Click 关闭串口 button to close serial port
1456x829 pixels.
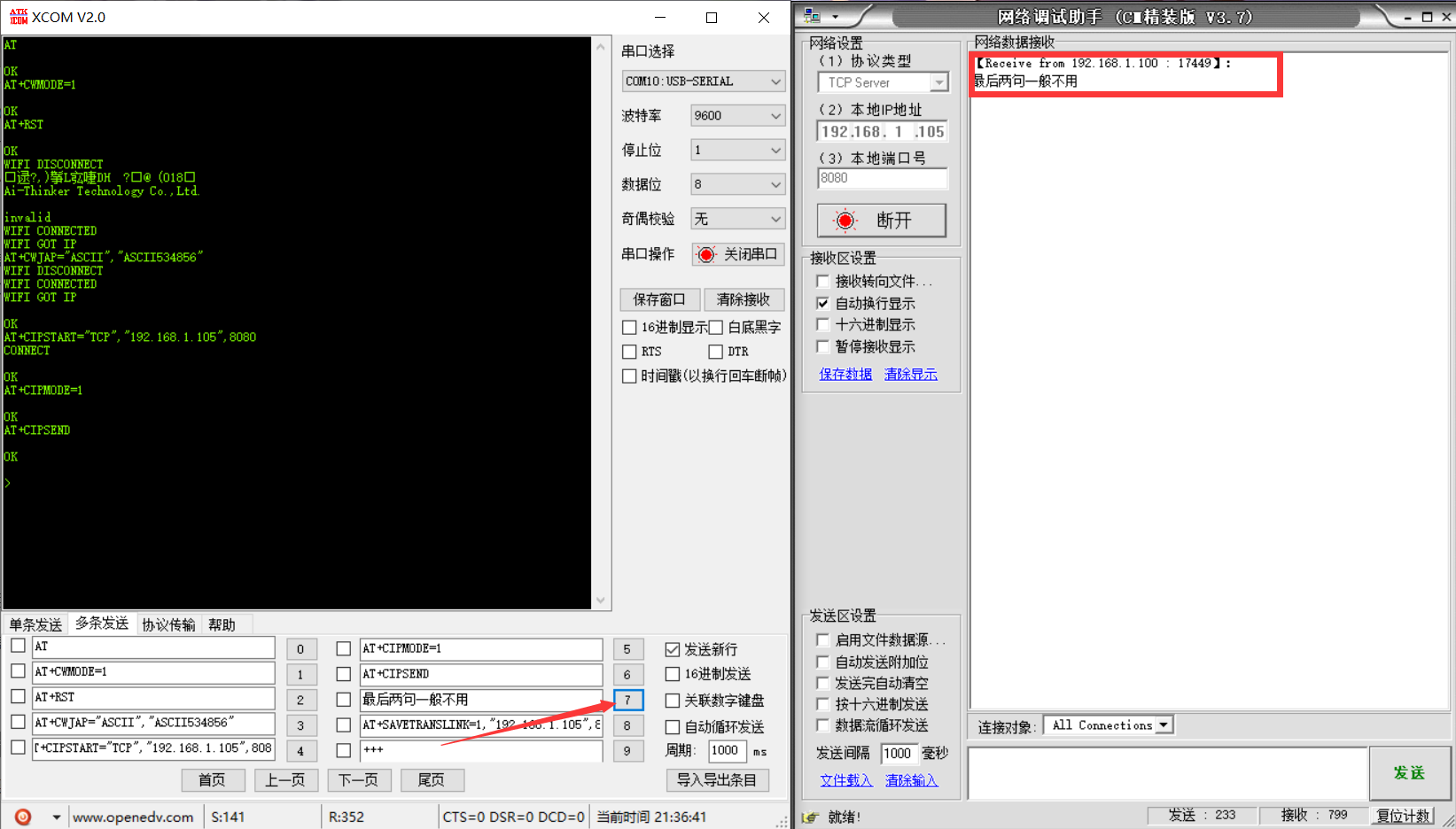[738, 254]
